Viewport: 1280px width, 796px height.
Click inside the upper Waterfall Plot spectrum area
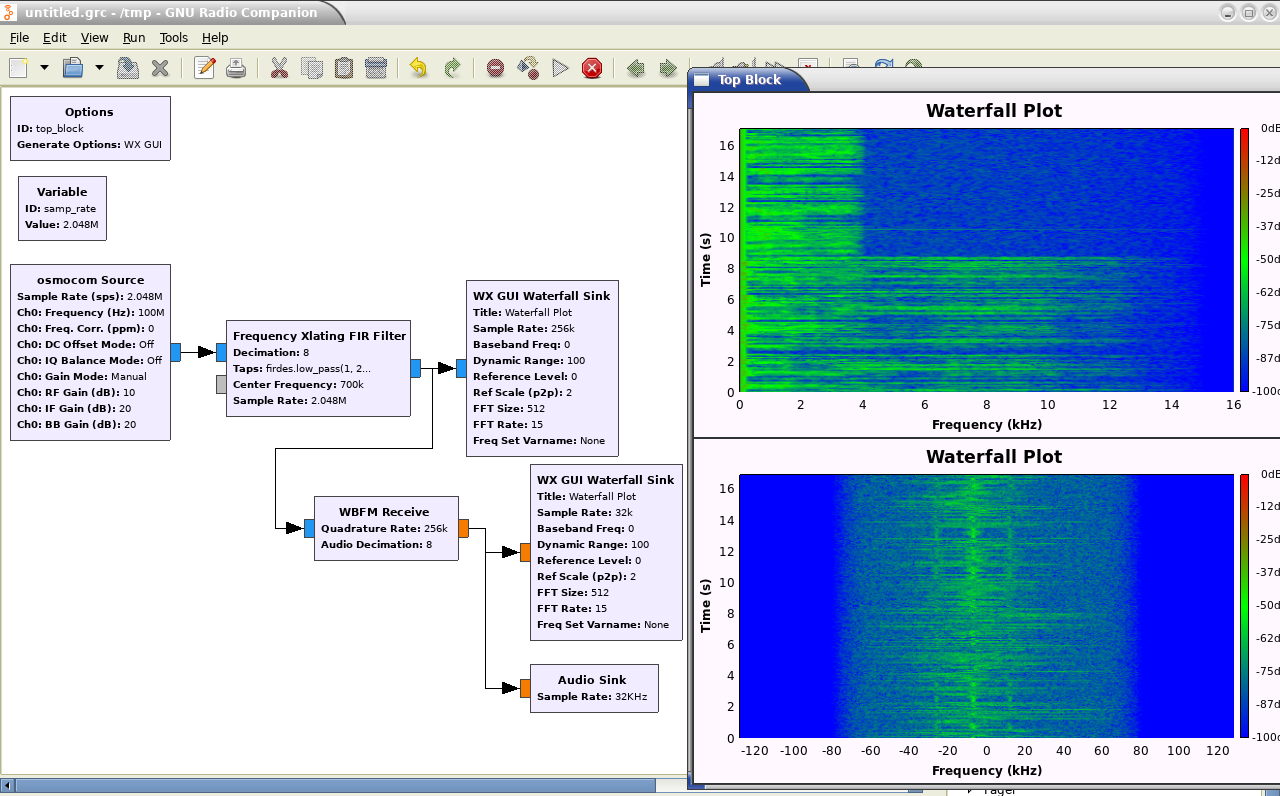986,260
